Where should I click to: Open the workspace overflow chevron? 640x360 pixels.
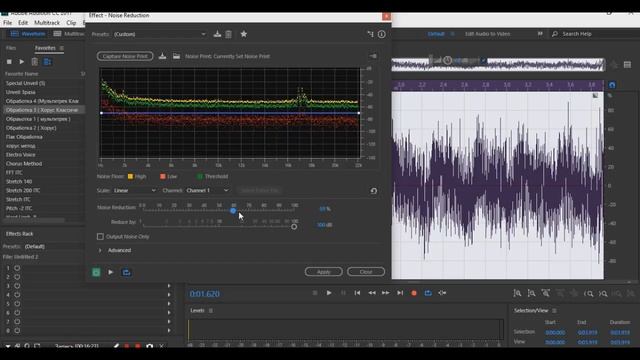point(540,34)
